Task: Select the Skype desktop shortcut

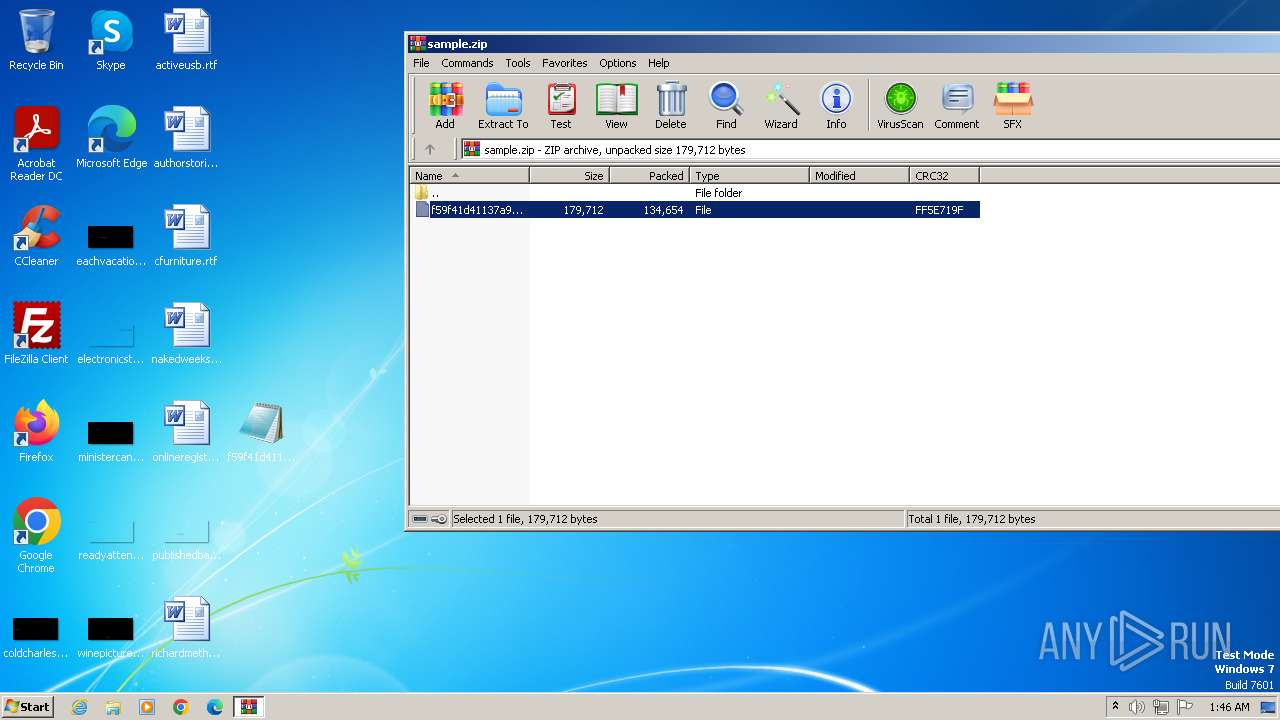Action: pos(110,40)
